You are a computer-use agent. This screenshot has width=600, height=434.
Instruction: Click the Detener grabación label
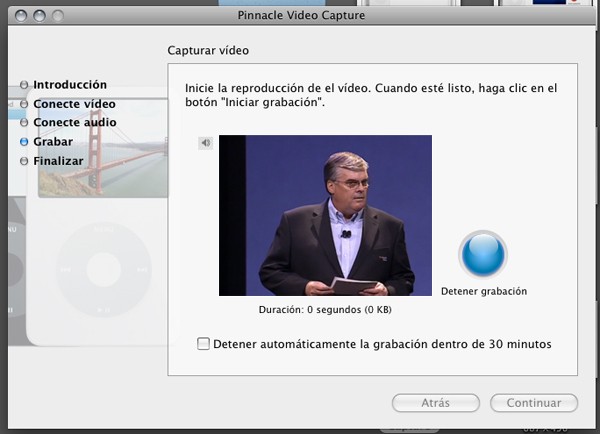[484, 291]
